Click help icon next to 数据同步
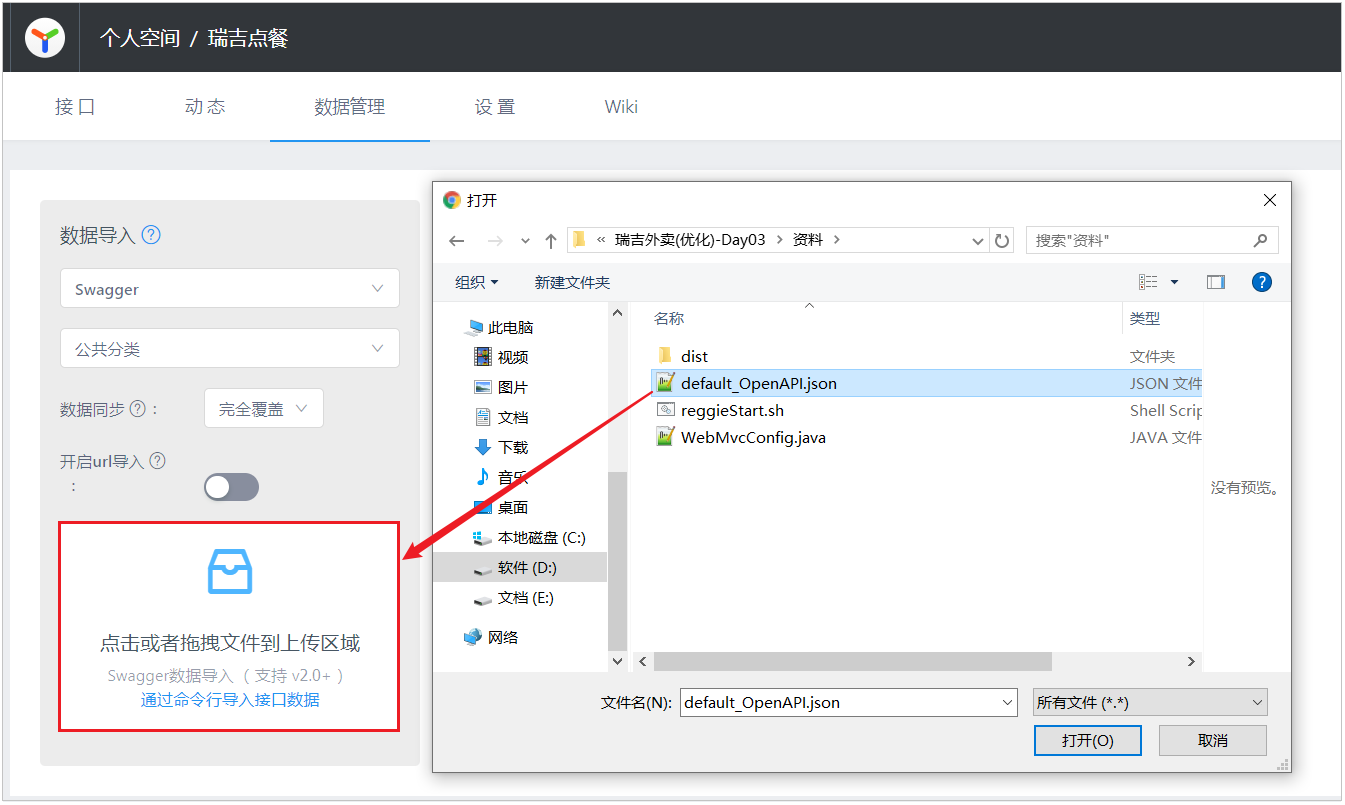1345x805 pixels. point(138,409)
